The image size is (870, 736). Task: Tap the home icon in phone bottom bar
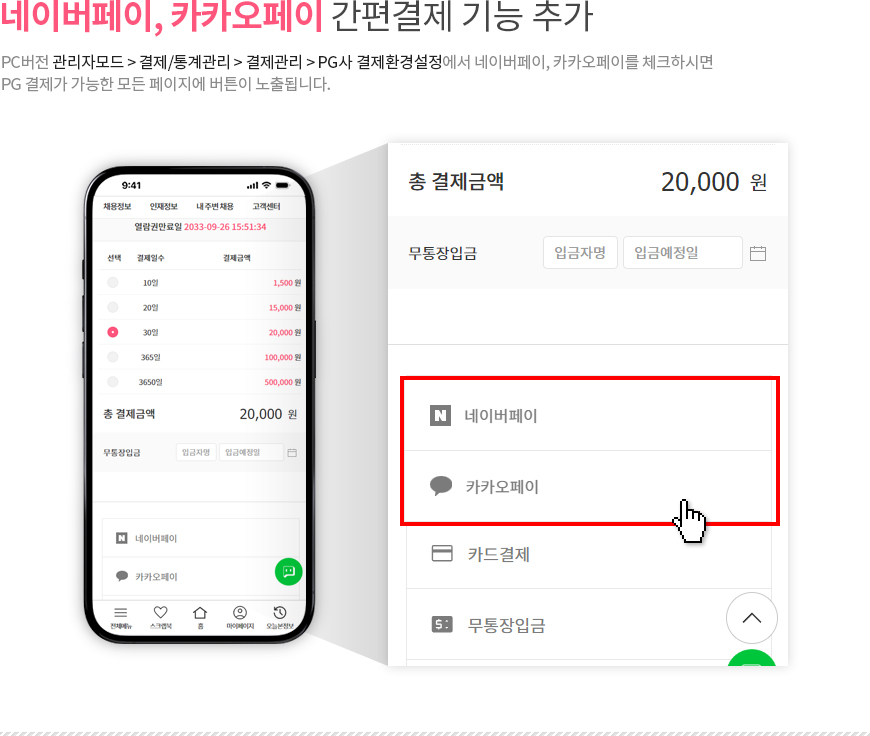coord(200,612)
